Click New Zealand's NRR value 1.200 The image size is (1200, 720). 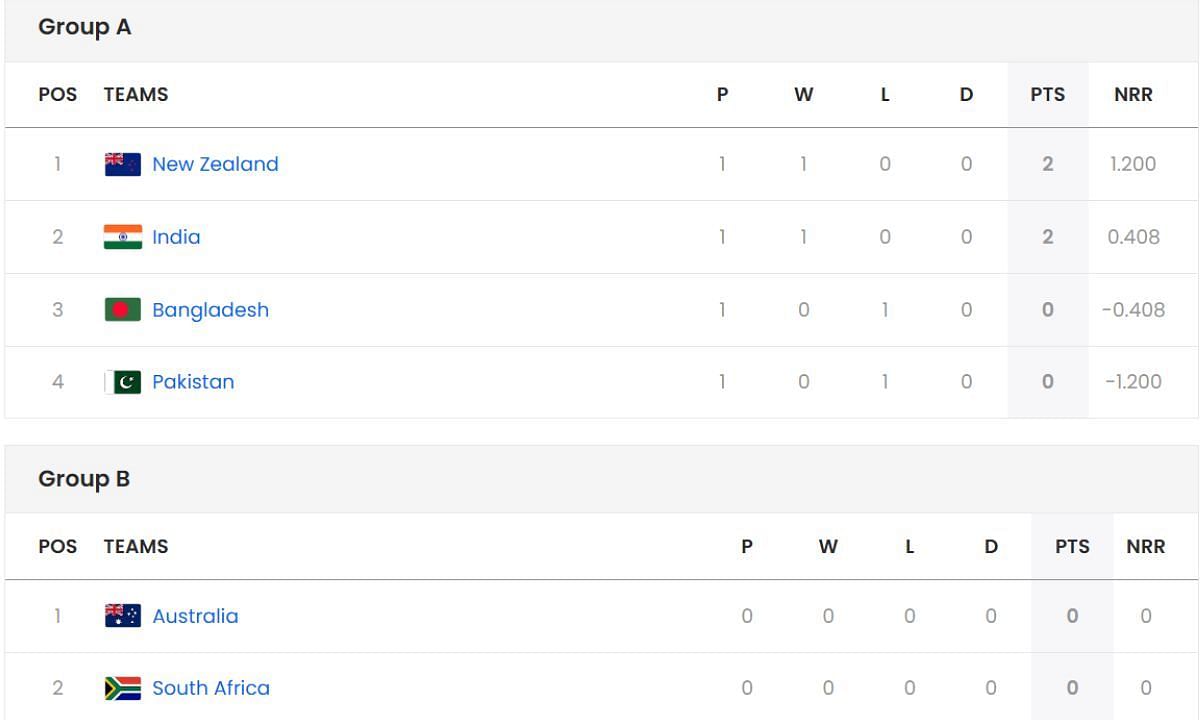(1133, 164)
